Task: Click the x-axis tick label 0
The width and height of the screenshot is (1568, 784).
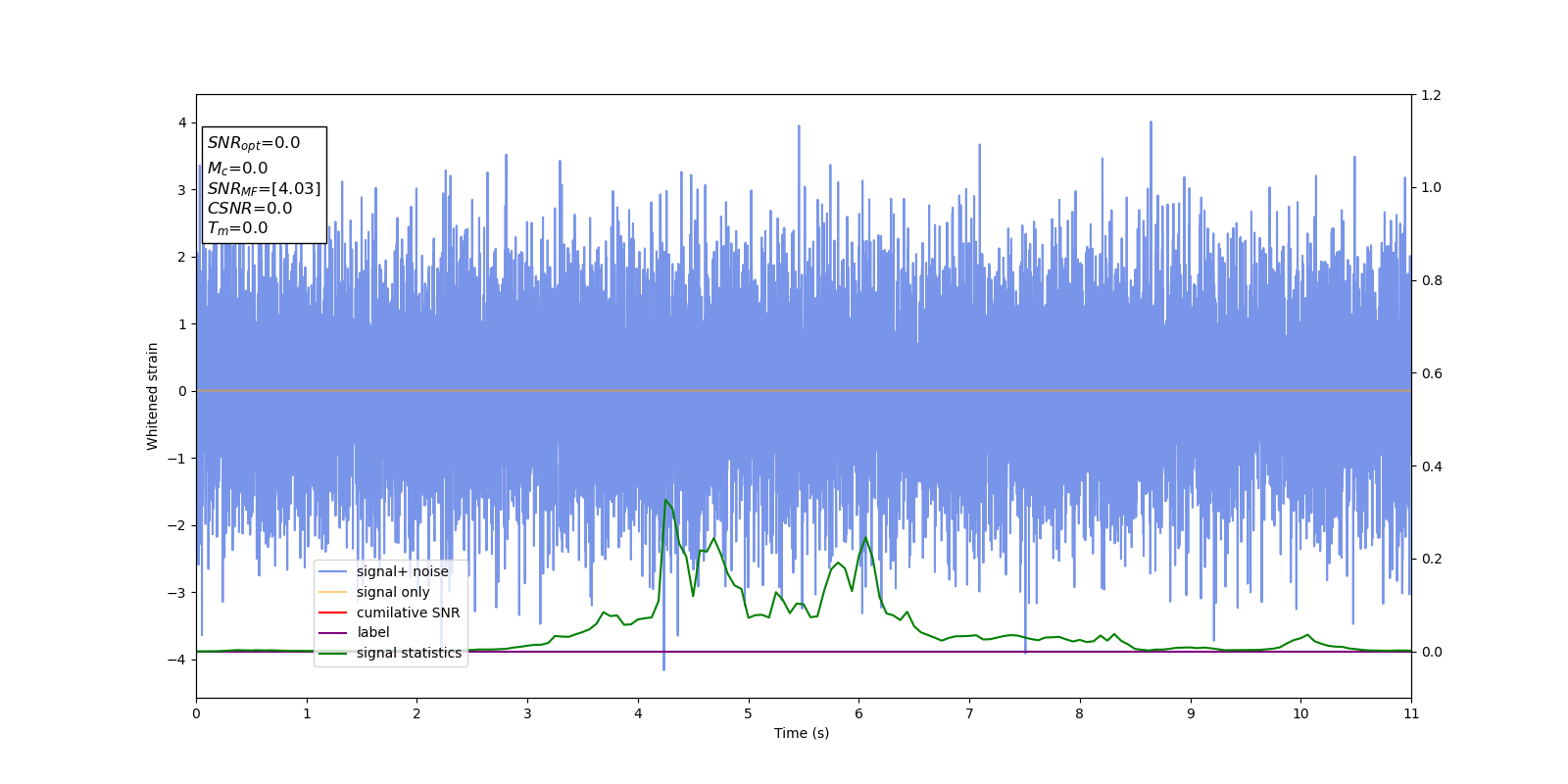Action: click(196, 713)
